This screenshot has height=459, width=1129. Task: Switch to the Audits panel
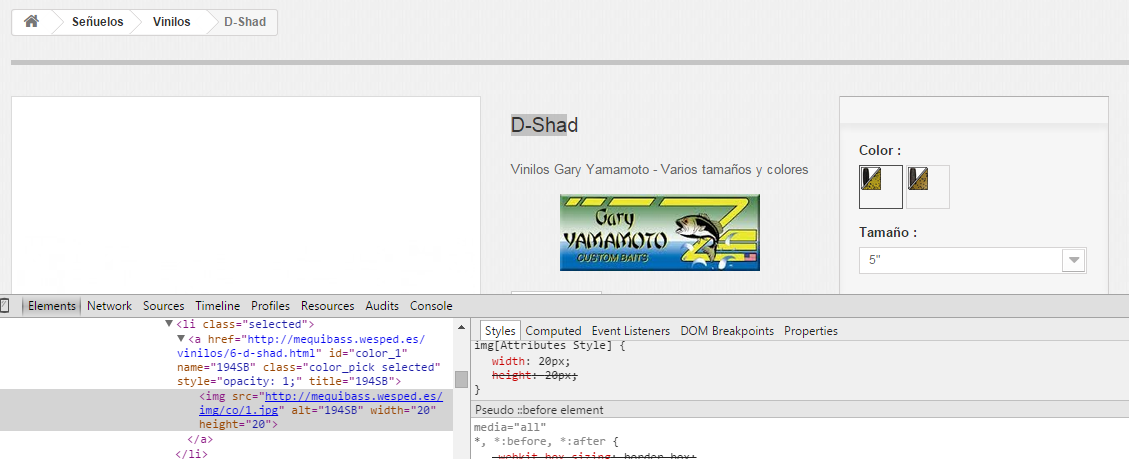tap(382, 306)
